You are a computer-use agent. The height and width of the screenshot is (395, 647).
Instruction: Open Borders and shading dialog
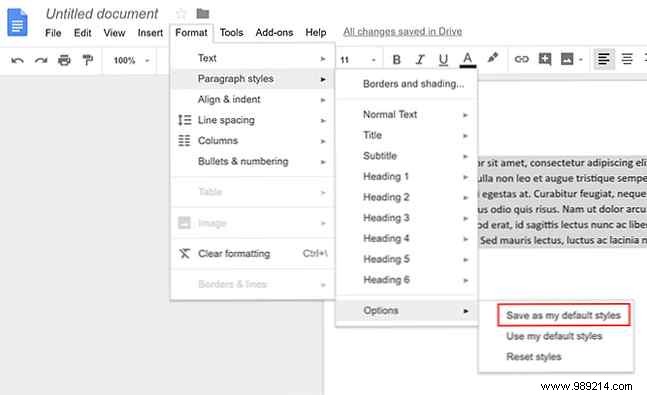(407, 84)
